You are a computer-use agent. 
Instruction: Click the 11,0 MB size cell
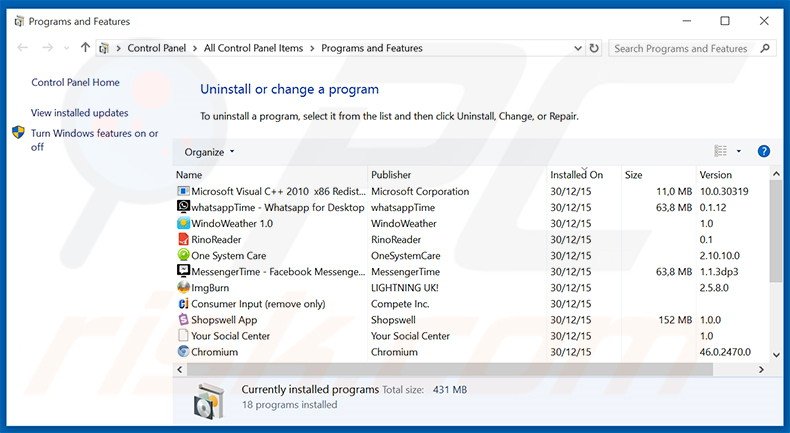(674, 192)
